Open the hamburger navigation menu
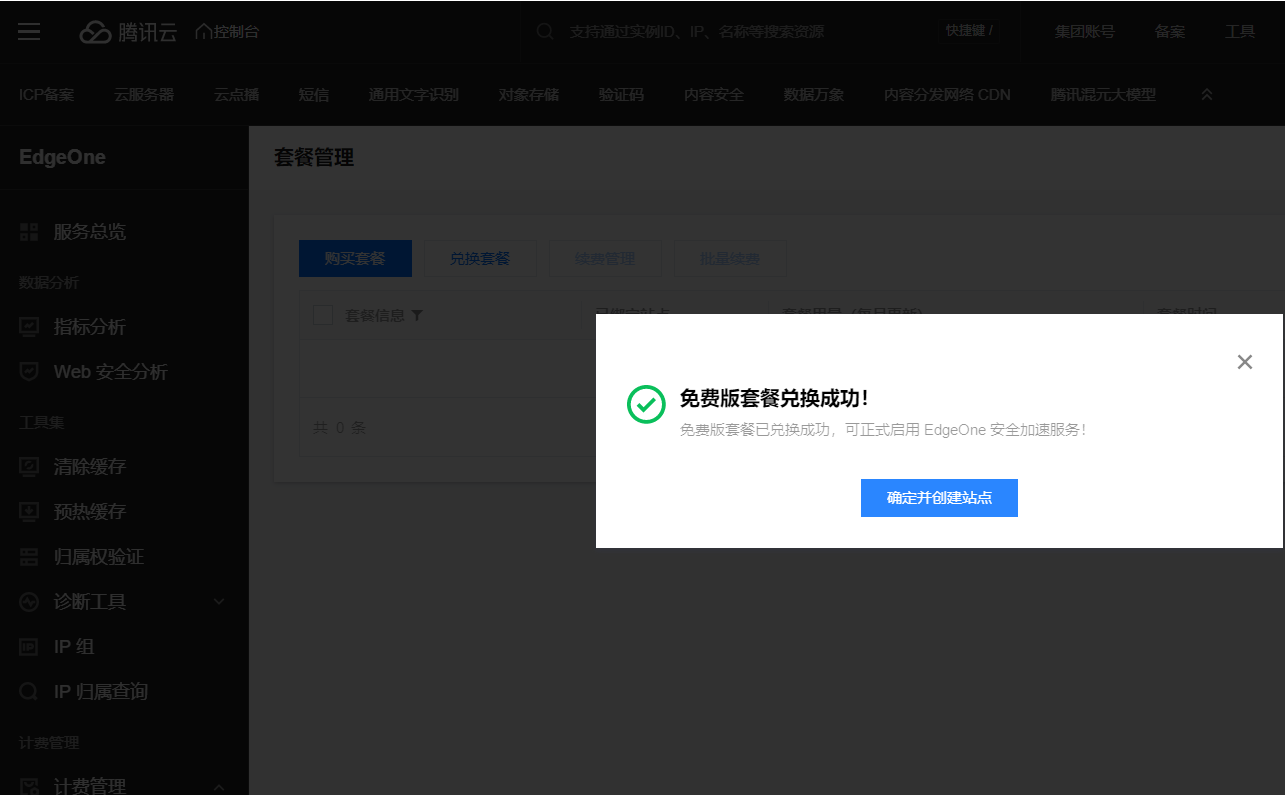This screenshot has width=1285, height=795. 29,32
